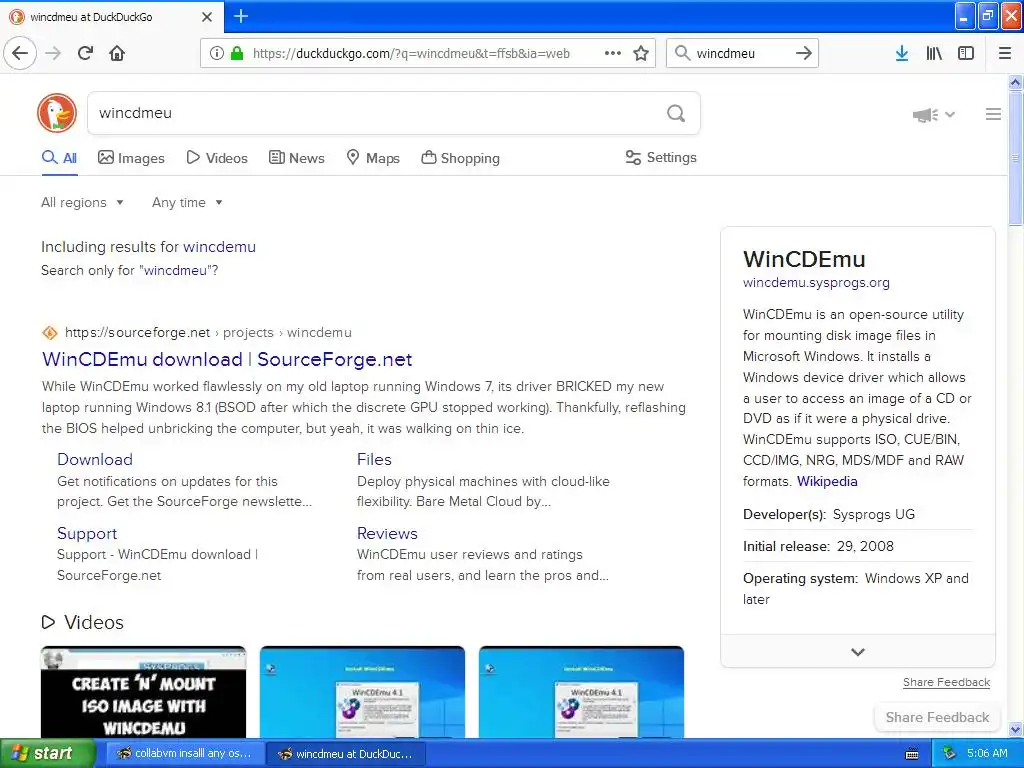The image size is (1024, 768).
Task: Toggle the Firefox sidebar view
Action: (x=966, y=53)
